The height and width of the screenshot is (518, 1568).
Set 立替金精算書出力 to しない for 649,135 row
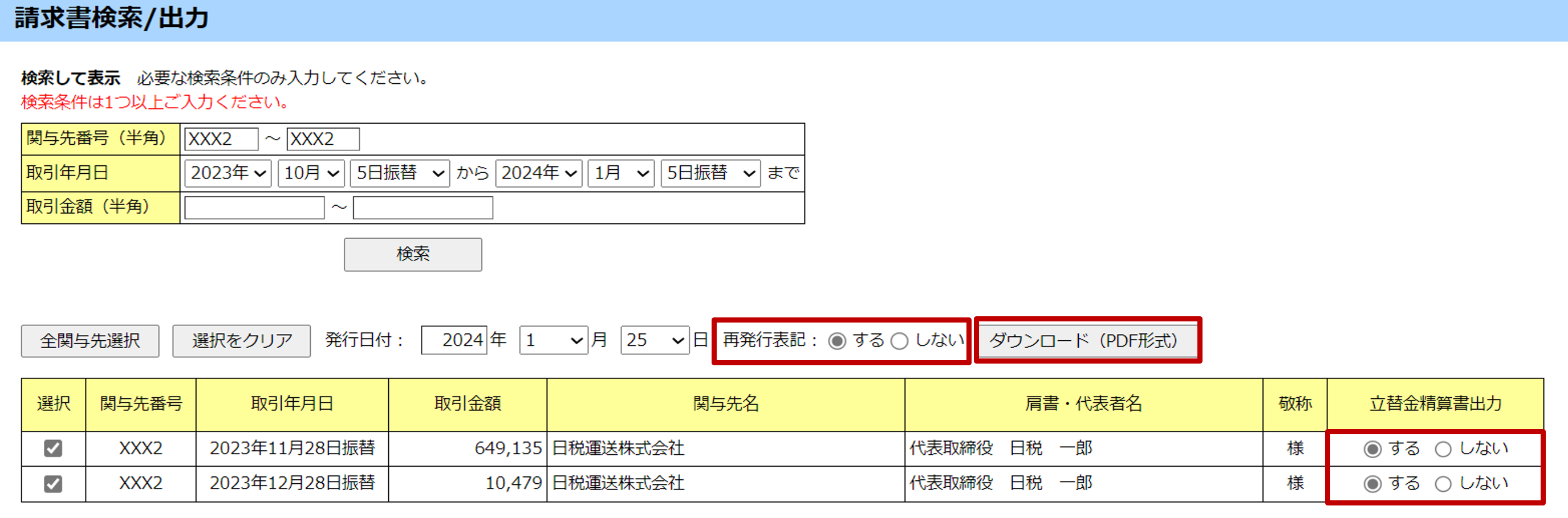[x=1443, y=449]
